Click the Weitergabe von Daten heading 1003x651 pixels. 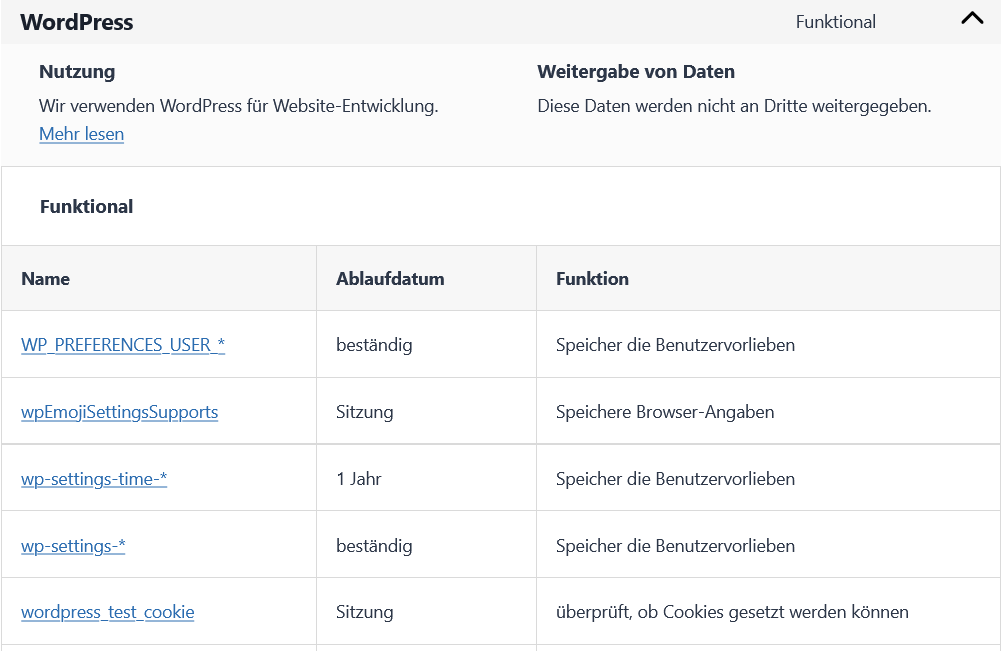[x=636, y=72]
